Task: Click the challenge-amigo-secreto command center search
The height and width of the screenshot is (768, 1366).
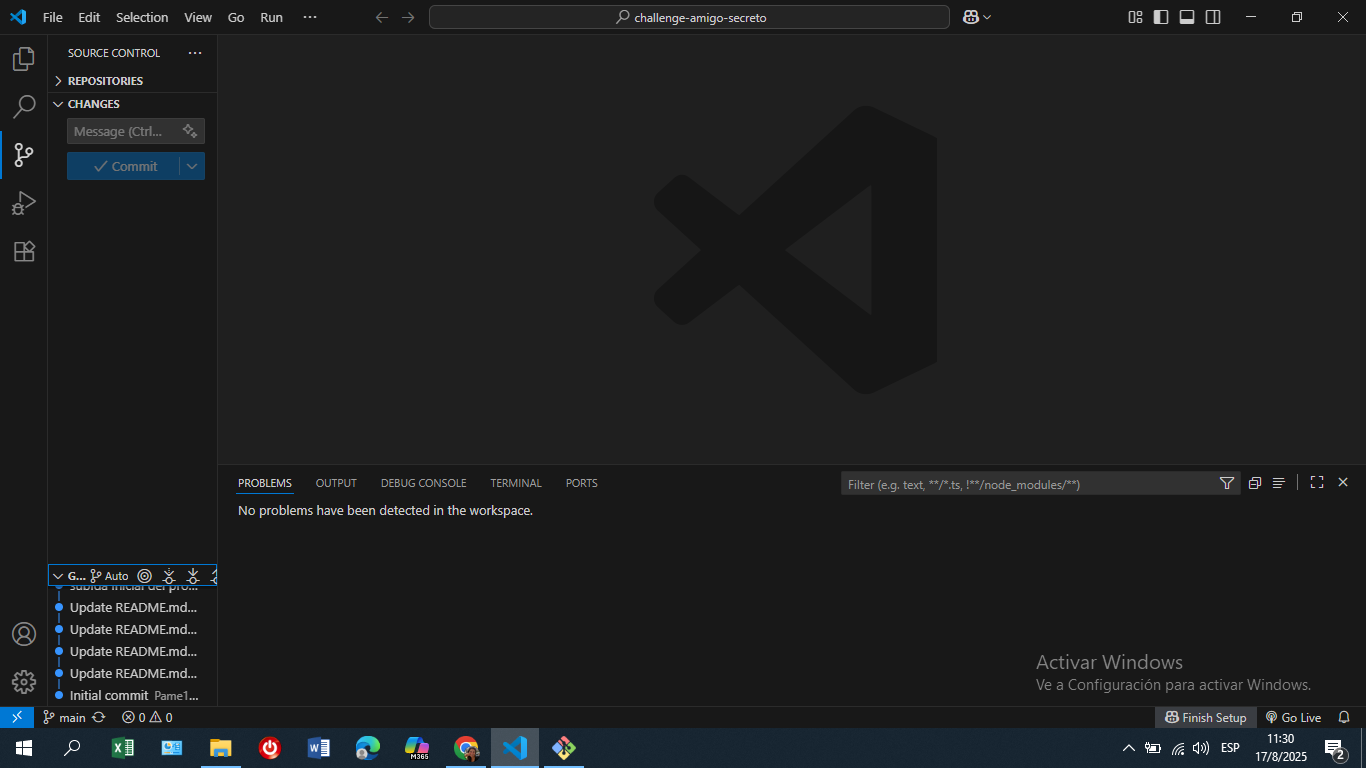Action: [689, 17]
